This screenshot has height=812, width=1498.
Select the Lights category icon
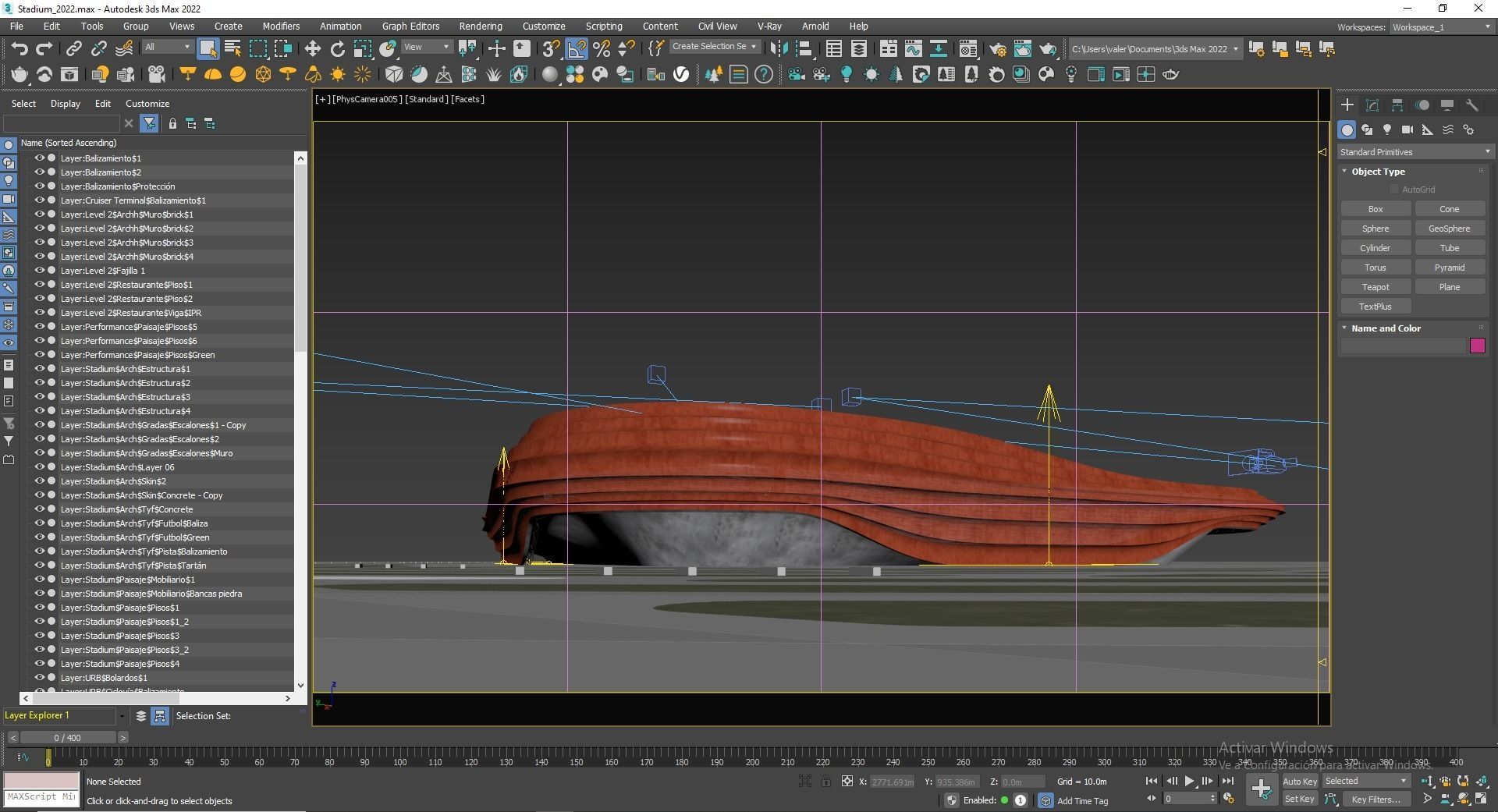click(1386, 130)
